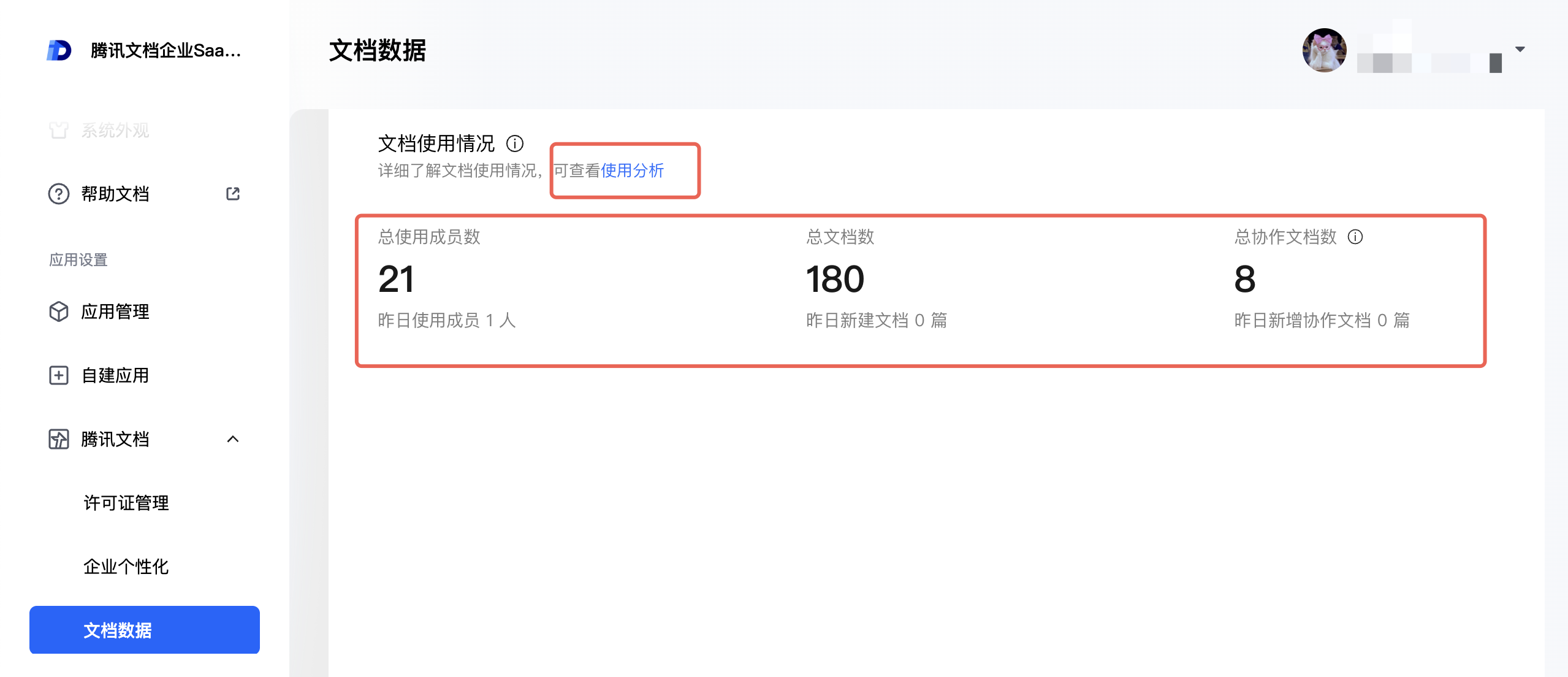Open the 使用分析 link
Screen dimensions: 1568x677
click(x=632, y=170)
